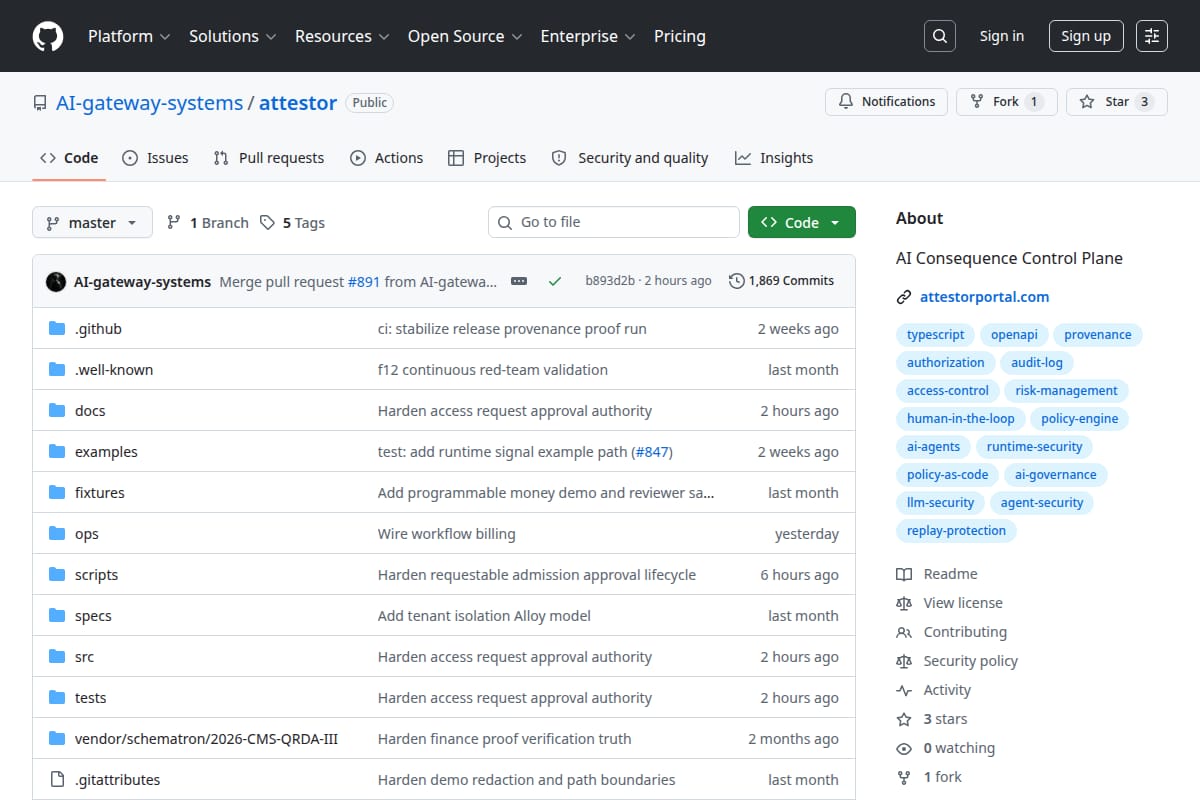Screen dimensions: 1200x800
Task: Open the green Code dropdown button
Action: (802, 222)
